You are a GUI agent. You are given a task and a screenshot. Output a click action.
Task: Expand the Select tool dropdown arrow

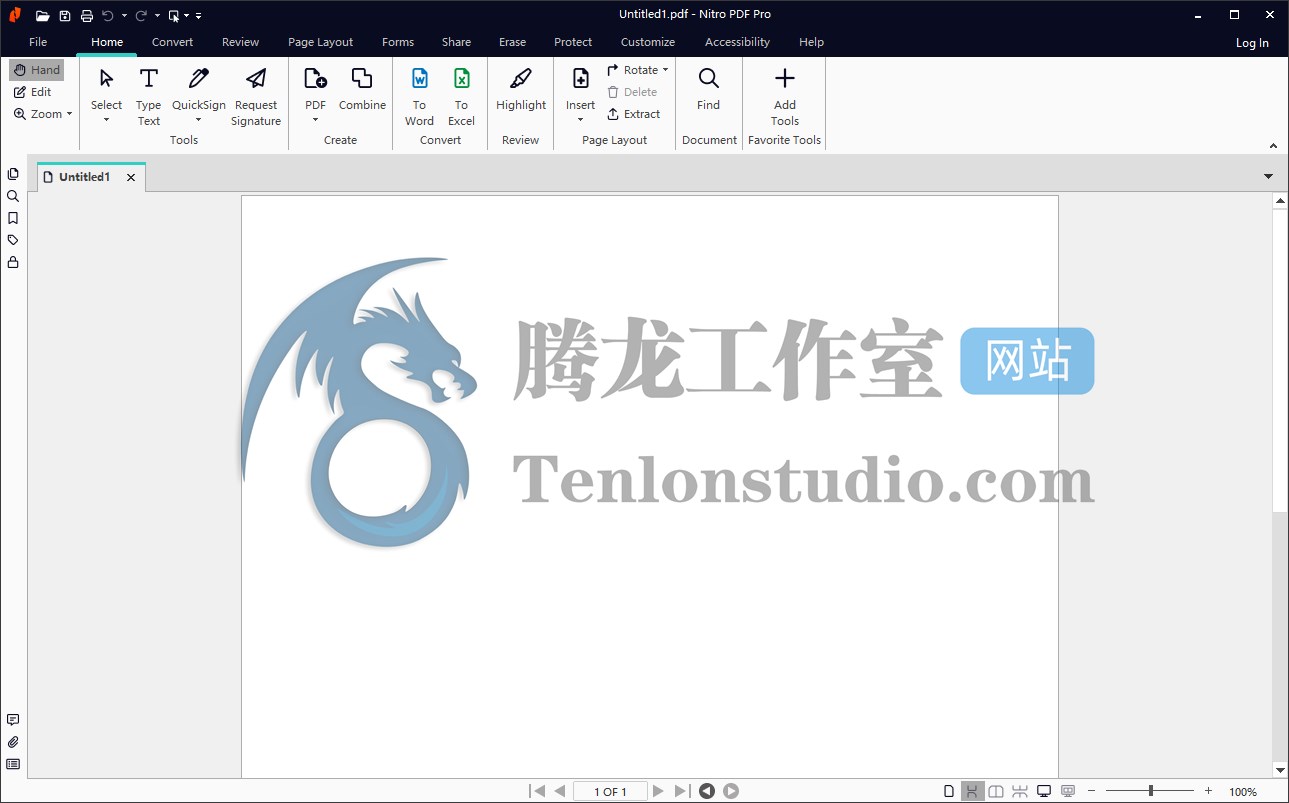pos(106,120)
